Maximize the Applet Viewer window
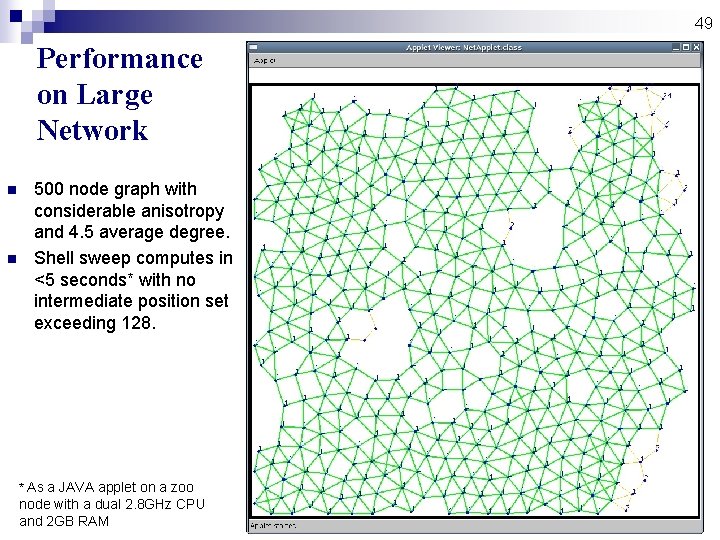This screenshot has width=720, height=540. point(686,47)
